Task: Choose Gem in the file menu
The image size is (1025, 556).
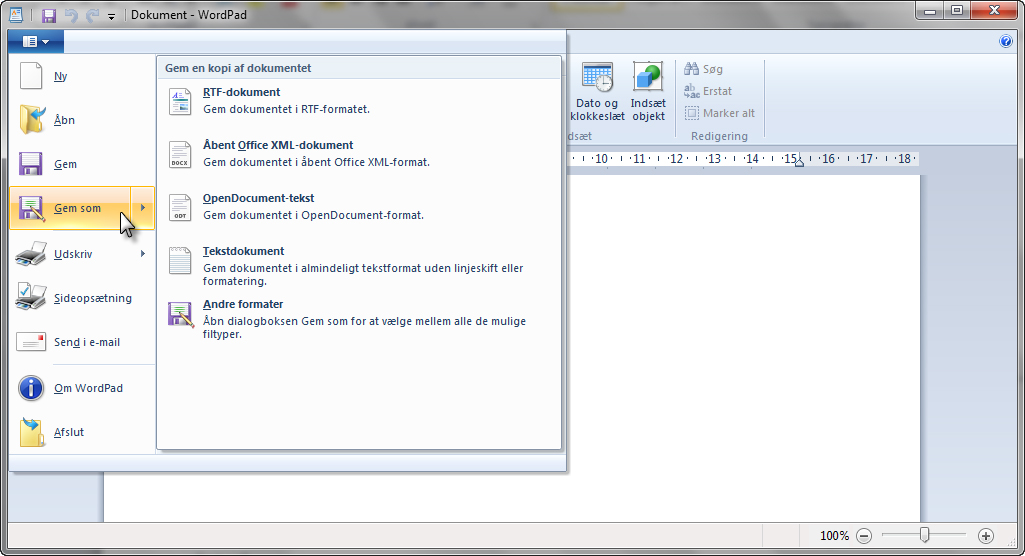Action: click(82, 164)
